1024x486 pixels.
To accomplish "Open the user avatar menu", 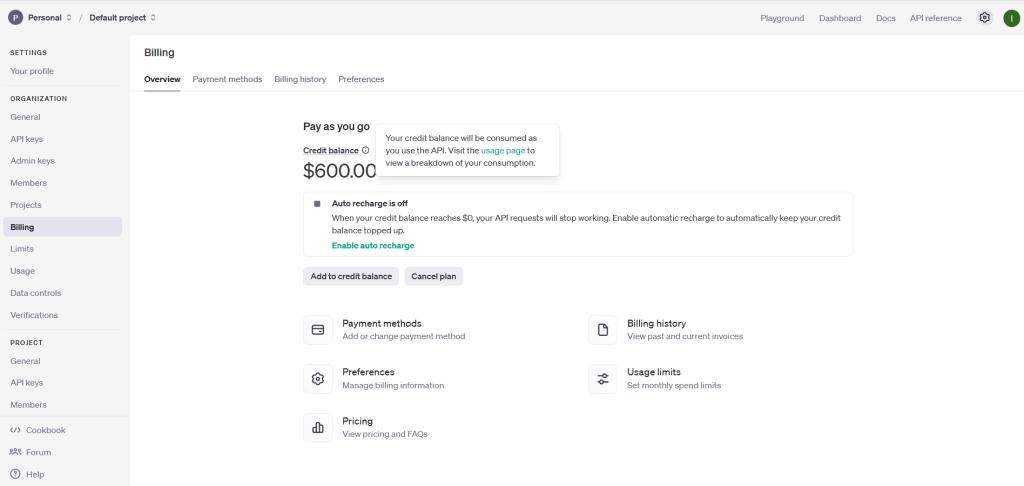I will 1011,18.
